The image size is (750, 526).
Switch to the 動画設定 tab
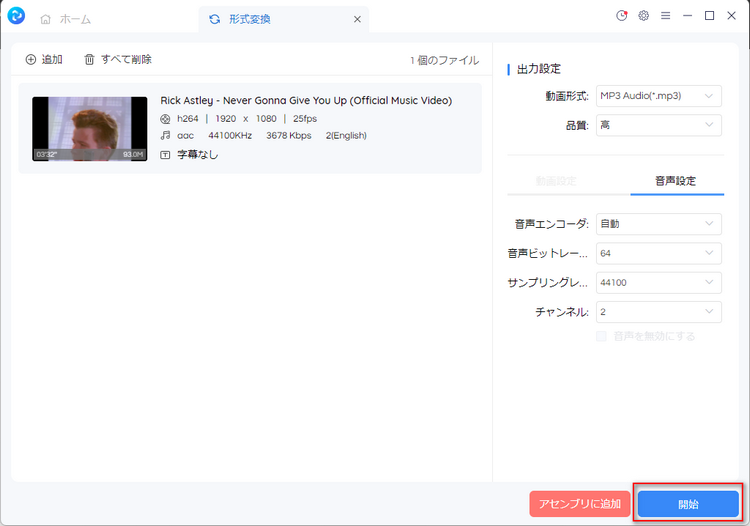point(556,181)
